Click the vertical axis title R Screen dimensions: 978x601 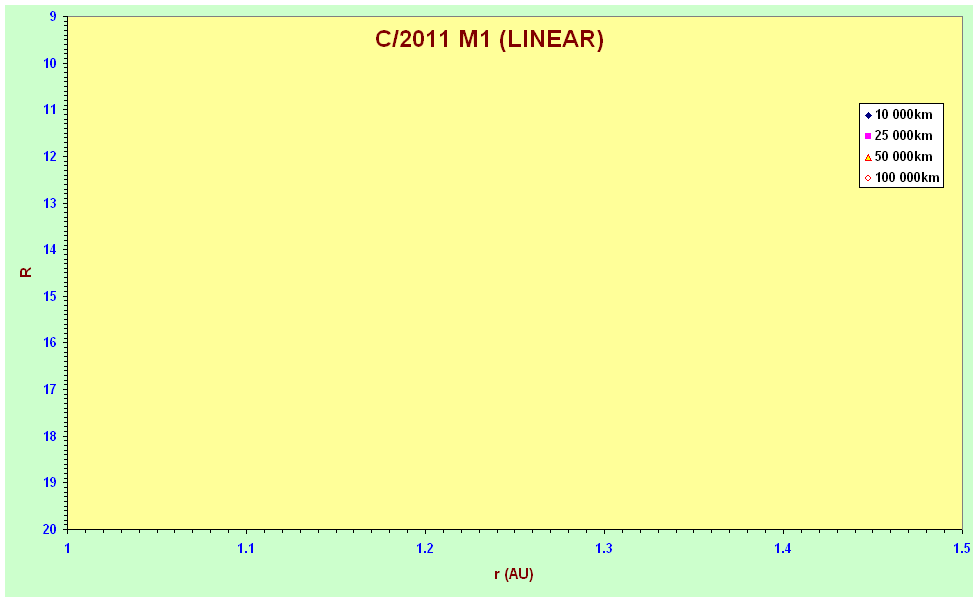click(x=26, y=272)
